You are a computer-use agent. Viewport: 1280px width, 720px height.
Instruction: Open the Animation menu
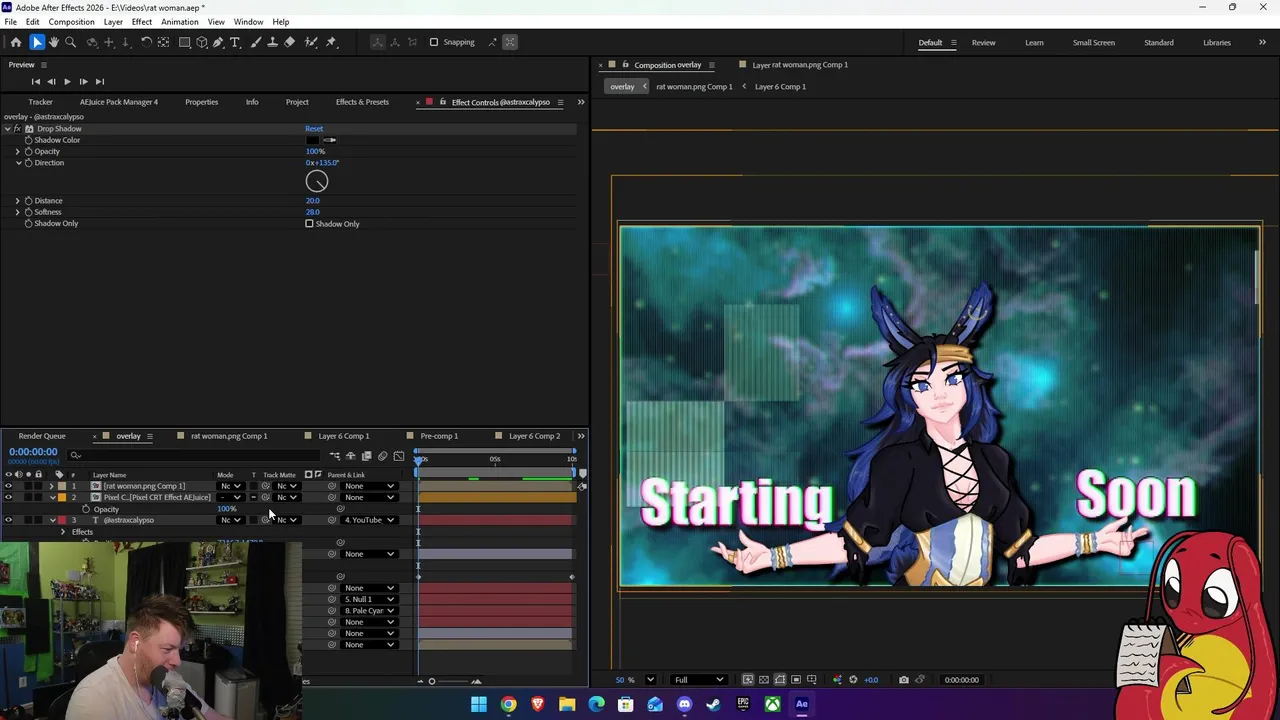(x=179, y=22)
